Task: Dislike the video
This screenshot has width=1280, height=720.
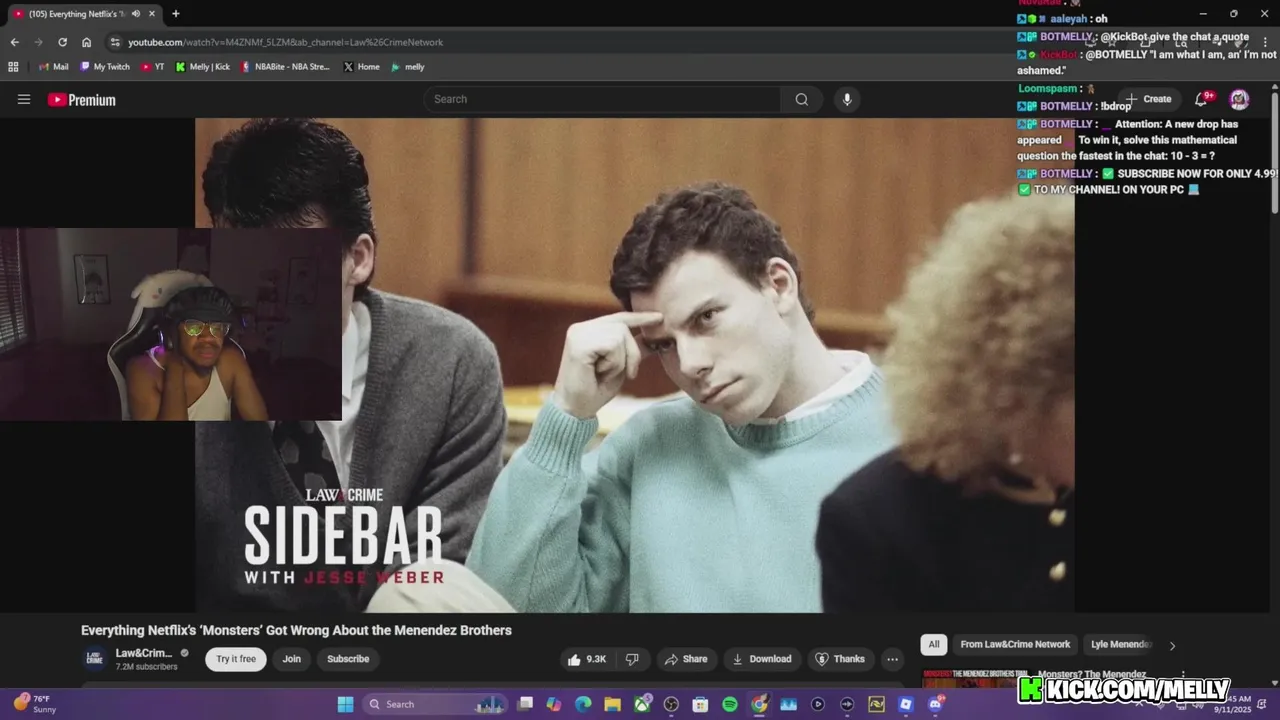Action: (x=632, y=659)
